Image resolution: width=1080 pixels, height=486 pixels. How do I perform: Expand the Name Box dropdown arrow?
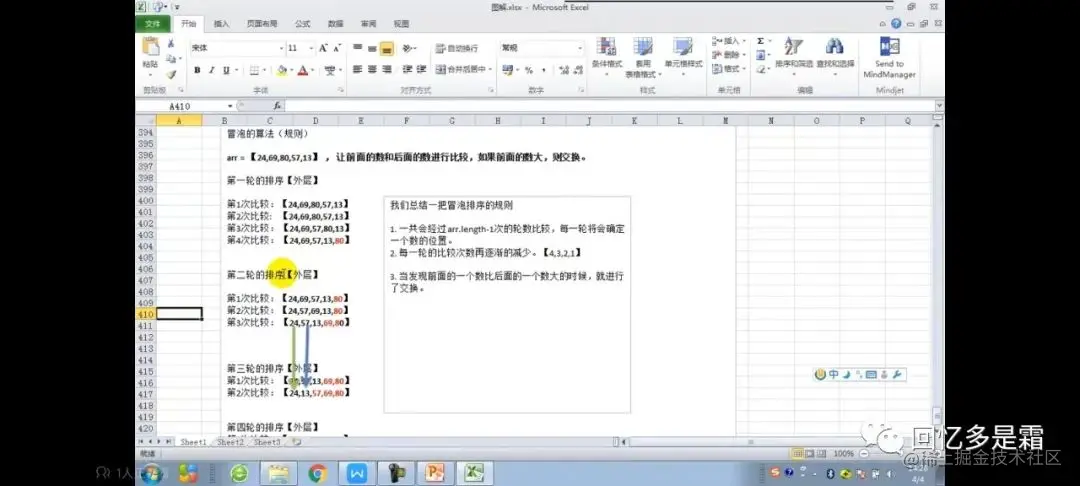(x=231, y=106)
